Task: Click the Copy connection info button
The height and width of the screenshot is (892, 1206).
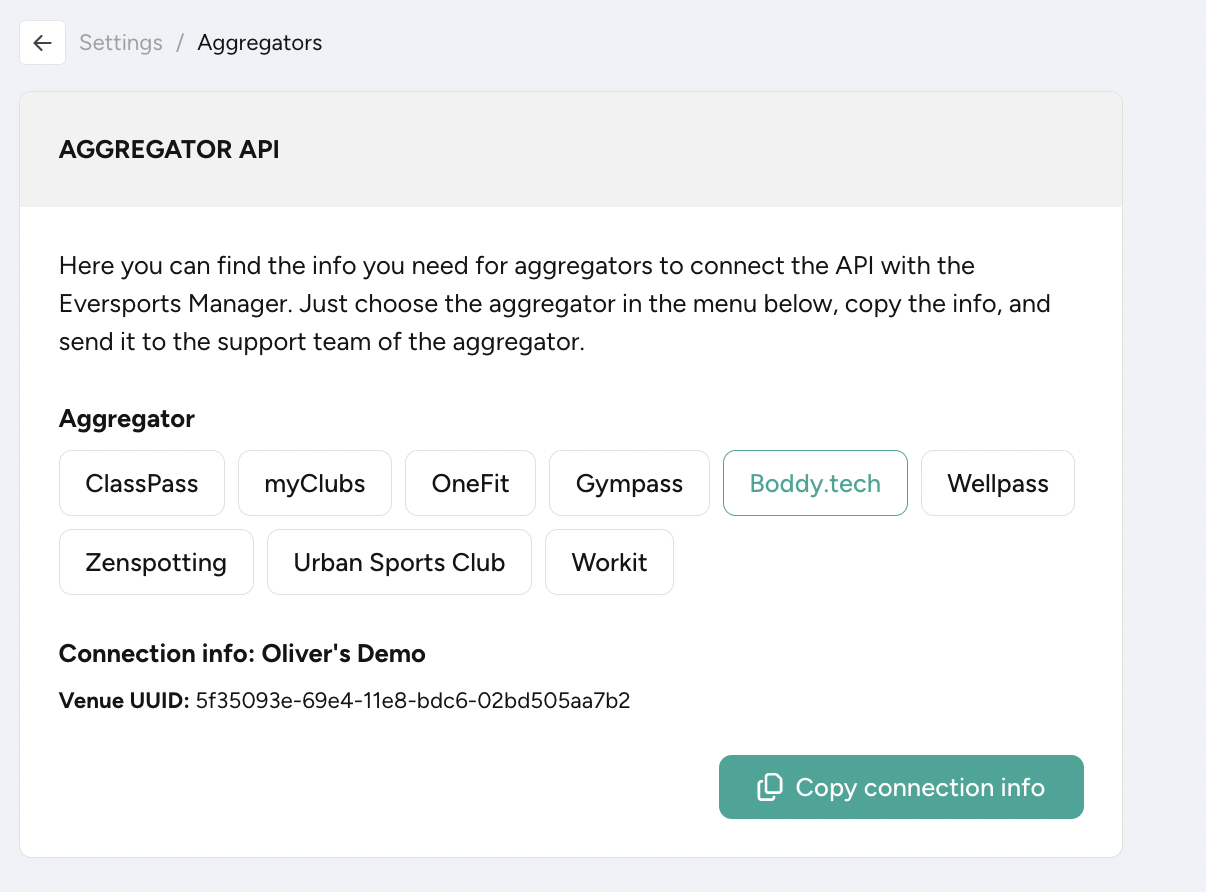Action: coord(901,787)
